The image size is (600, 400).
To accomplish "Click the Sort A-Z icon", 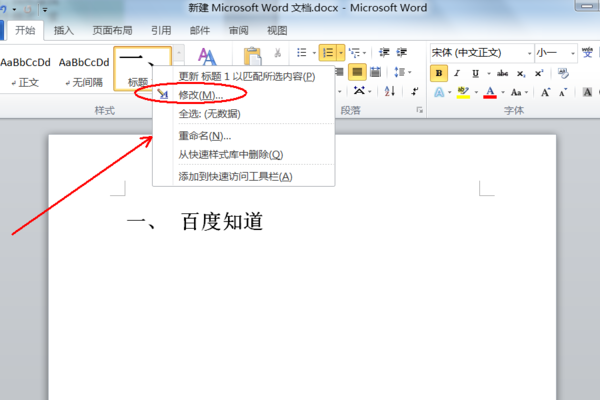I will click(x=390, y=91).
